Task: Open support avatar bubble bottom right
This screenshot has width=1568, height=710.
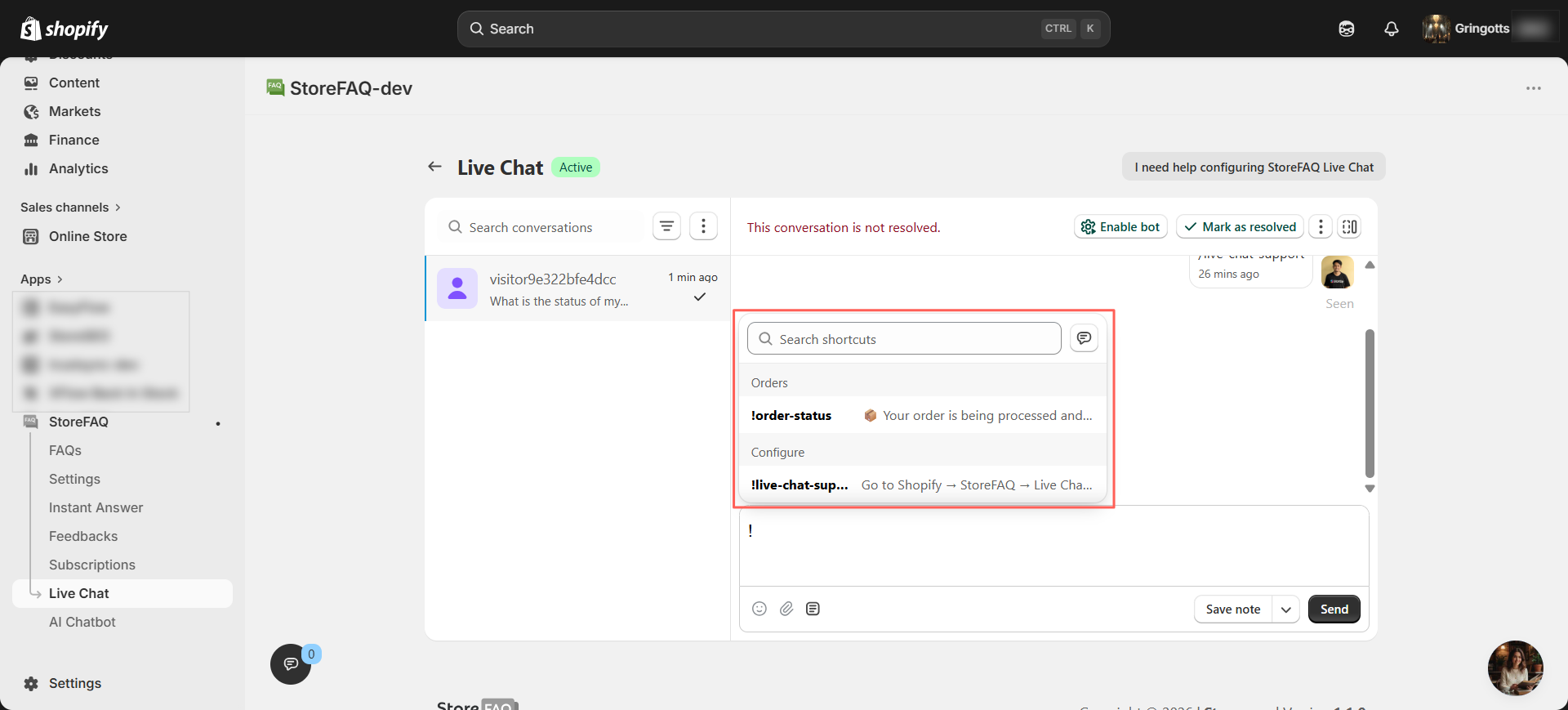Action: point(1516,668)
